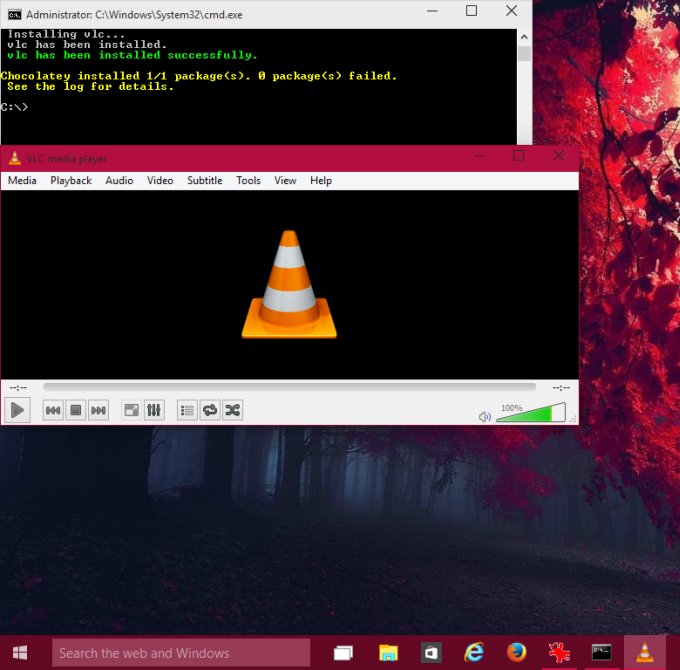Maximize the VLC media player window
Screen dimensions: 680x670
tap(518, 156)
